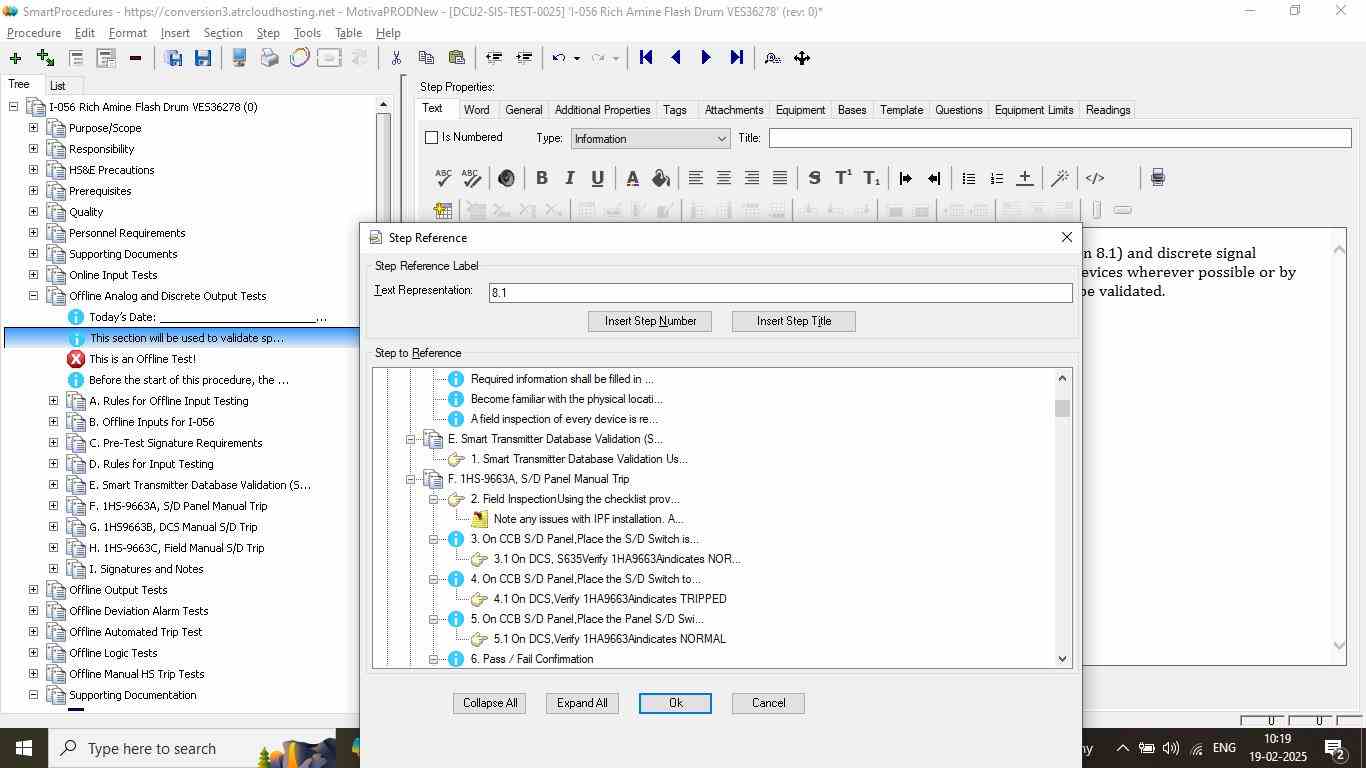Switch to the Word tab

476,110
